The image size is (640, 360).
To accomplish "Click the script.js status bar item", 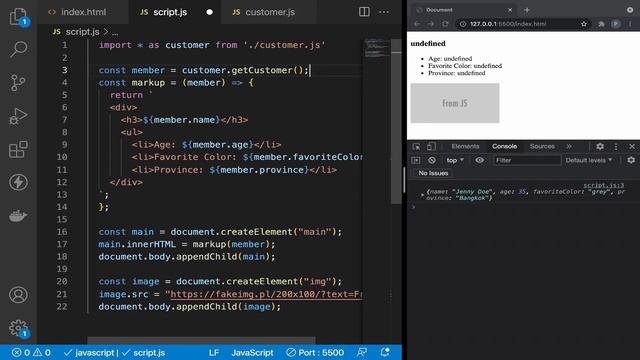I will 144,352.
